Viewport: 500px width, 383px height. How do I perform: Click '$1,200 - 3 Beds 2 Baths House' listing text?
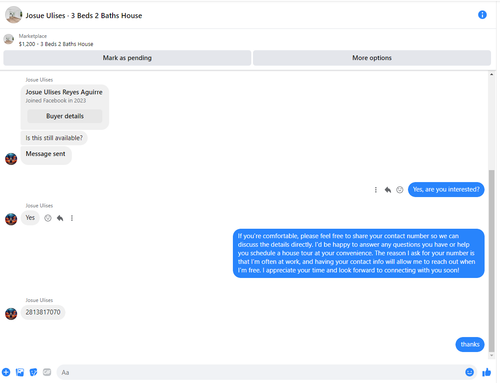point(56,44)
